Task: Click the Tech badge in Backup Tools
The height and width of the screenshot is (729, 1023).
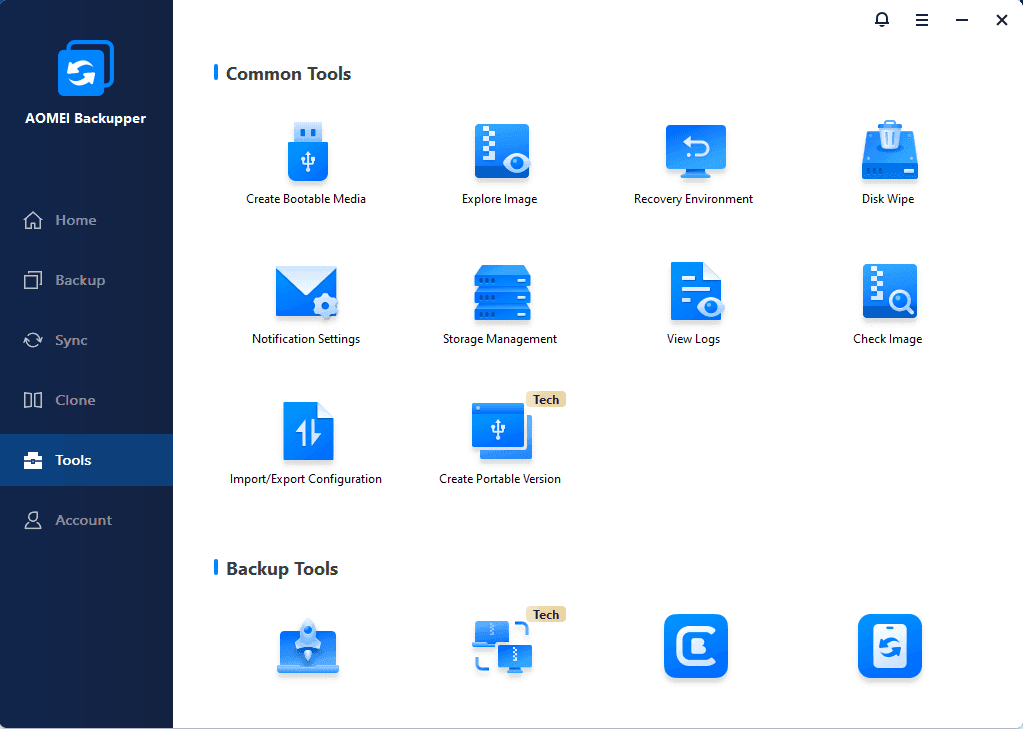Action: 546,615
